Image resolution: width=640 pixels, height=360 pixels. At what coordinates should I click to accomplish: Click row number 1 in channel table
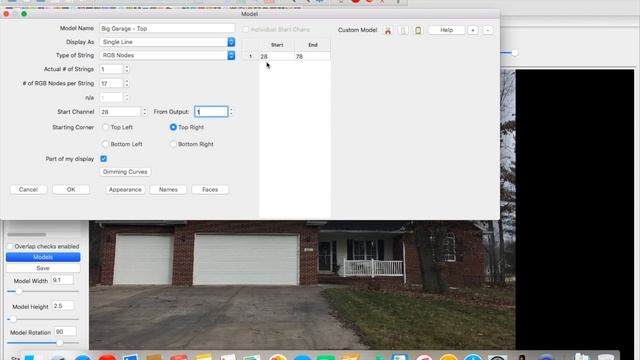pyautogui.click(x=251, y=56)
